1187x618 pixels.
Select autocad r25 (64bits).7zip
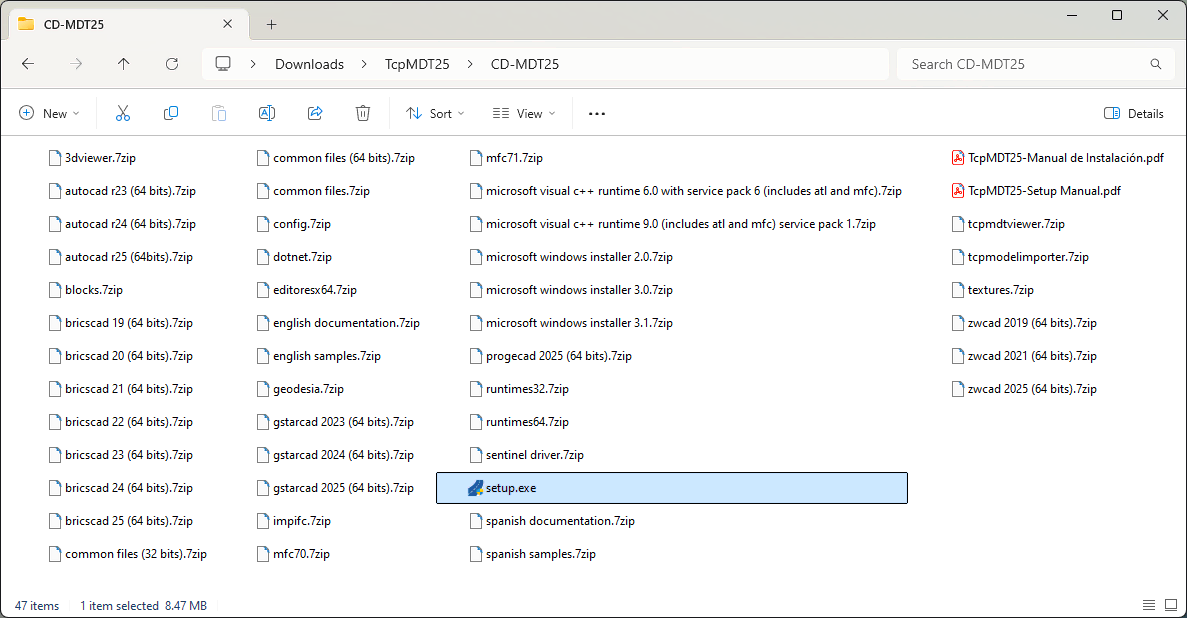click(120, 258)
